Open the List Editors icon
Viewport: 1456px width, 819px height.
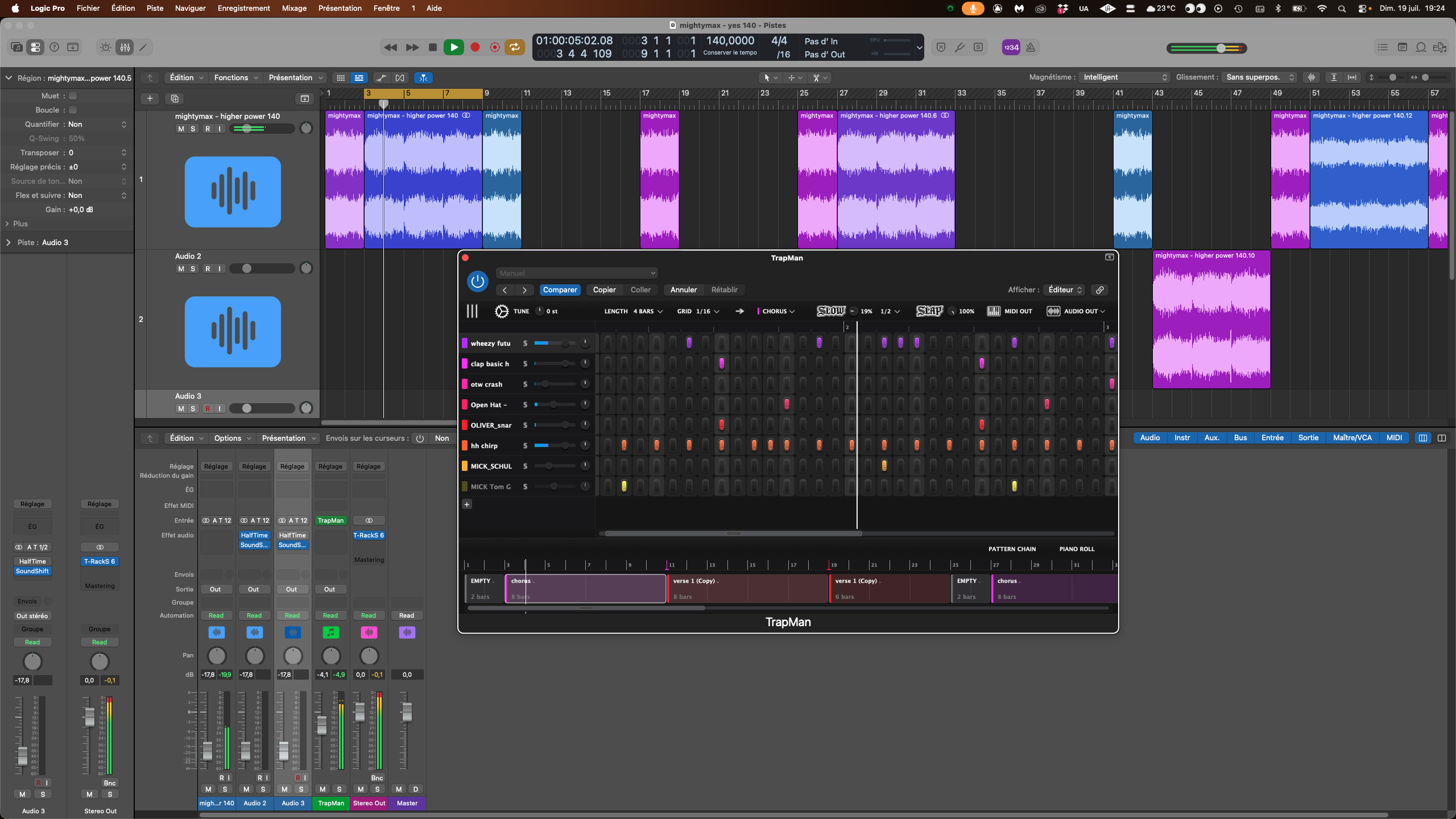(x=1383, y=47)
